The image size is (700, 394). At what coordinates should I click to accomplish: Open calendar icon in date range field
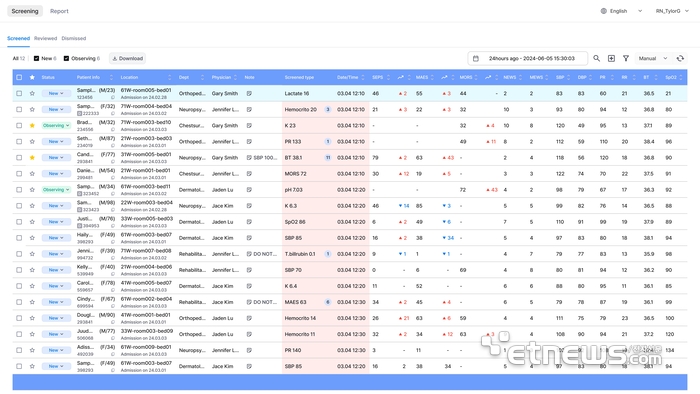coord(476,58)
